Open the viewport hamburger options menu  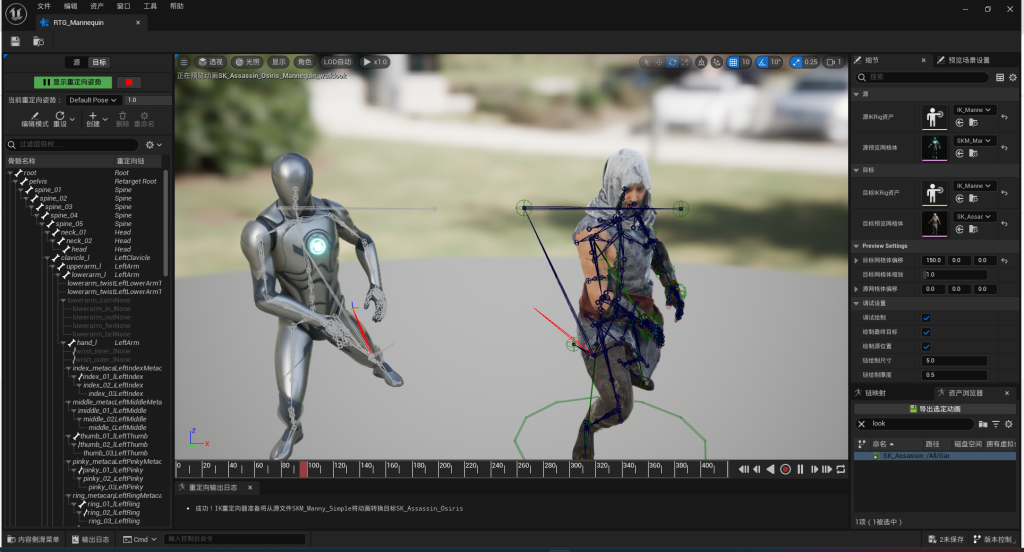point(184,62)
